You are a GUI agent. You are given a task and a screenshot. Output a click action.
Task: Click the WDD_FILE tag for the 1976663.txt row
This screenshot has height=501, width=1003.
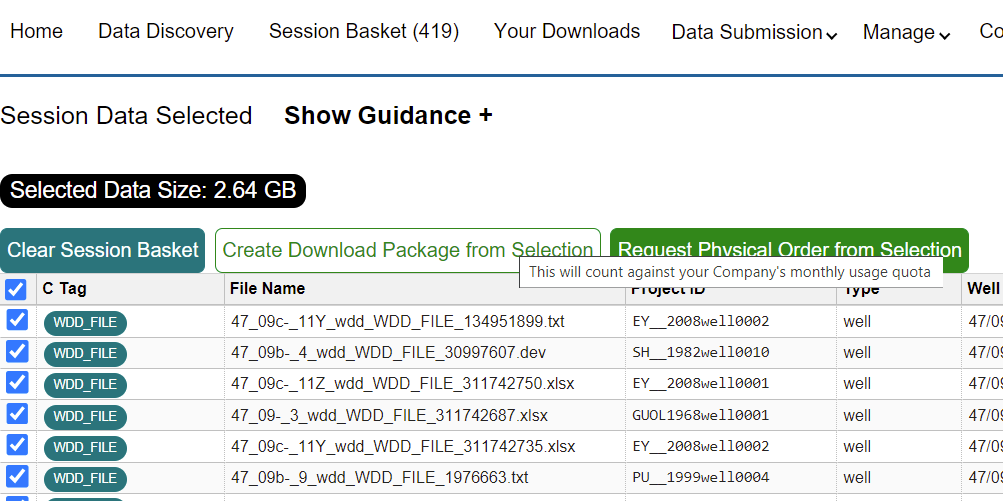click(x=85, y=479)
